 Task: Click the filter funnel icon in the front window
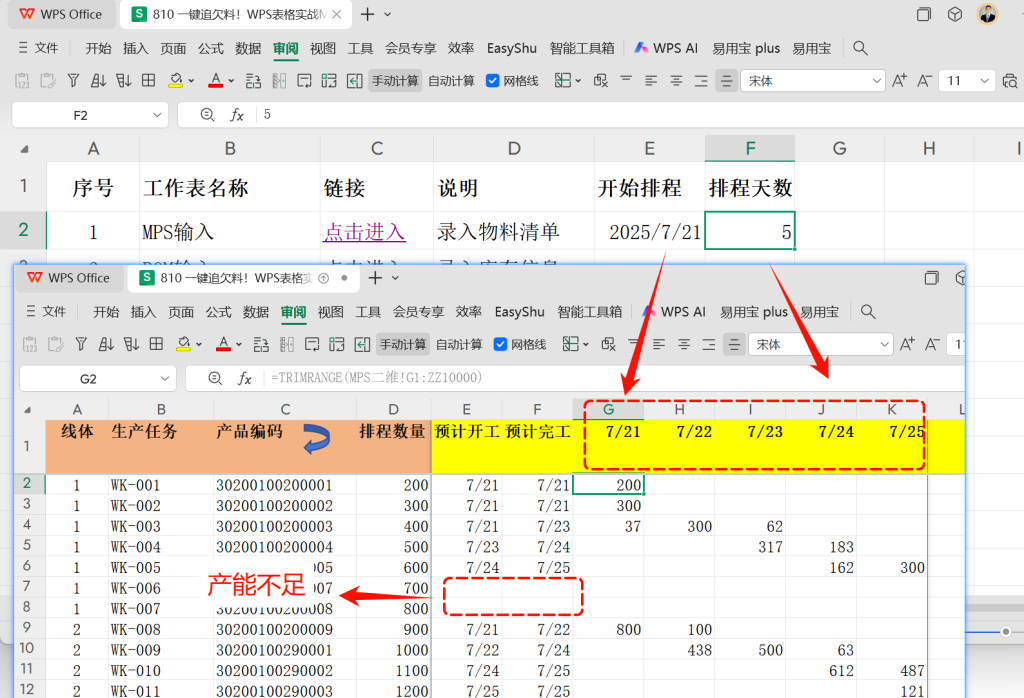(81, 344)
